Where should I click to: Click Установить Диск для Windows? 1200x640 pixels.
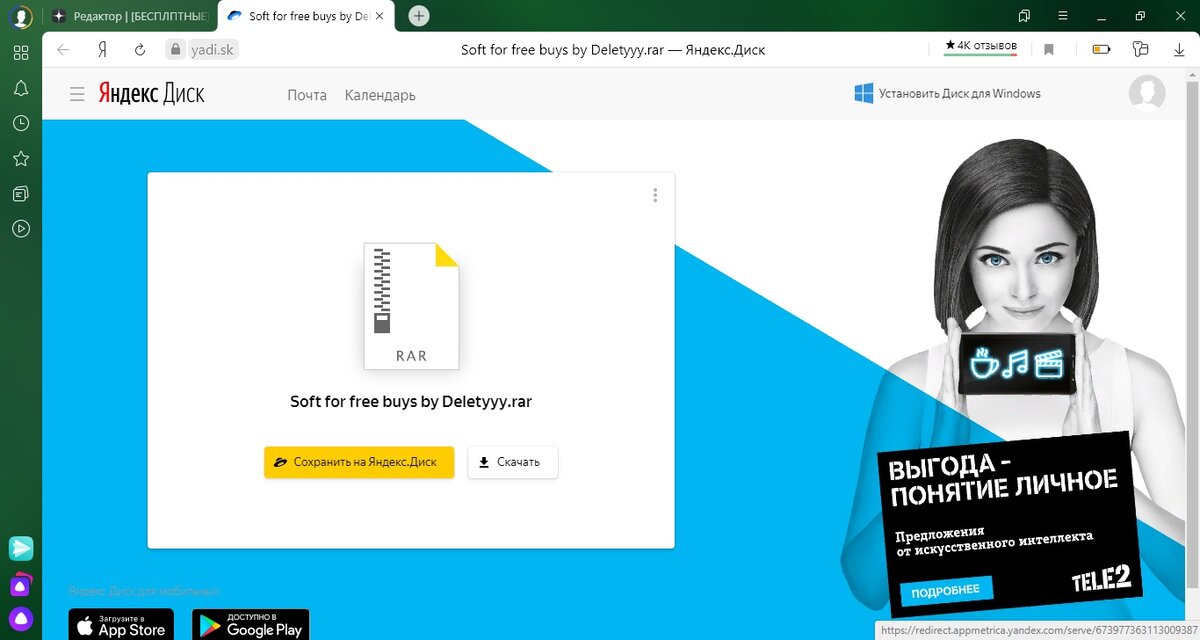947,93
